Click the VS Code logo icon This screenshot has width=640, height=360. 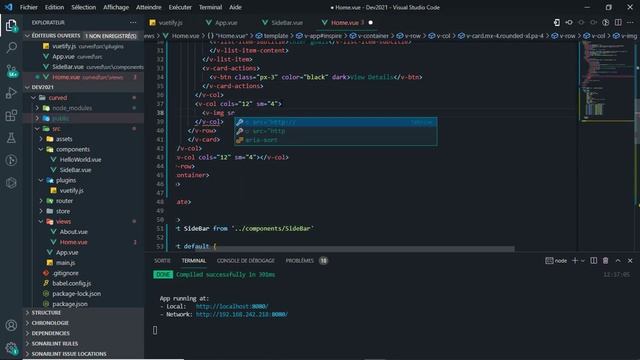point(9,7)
